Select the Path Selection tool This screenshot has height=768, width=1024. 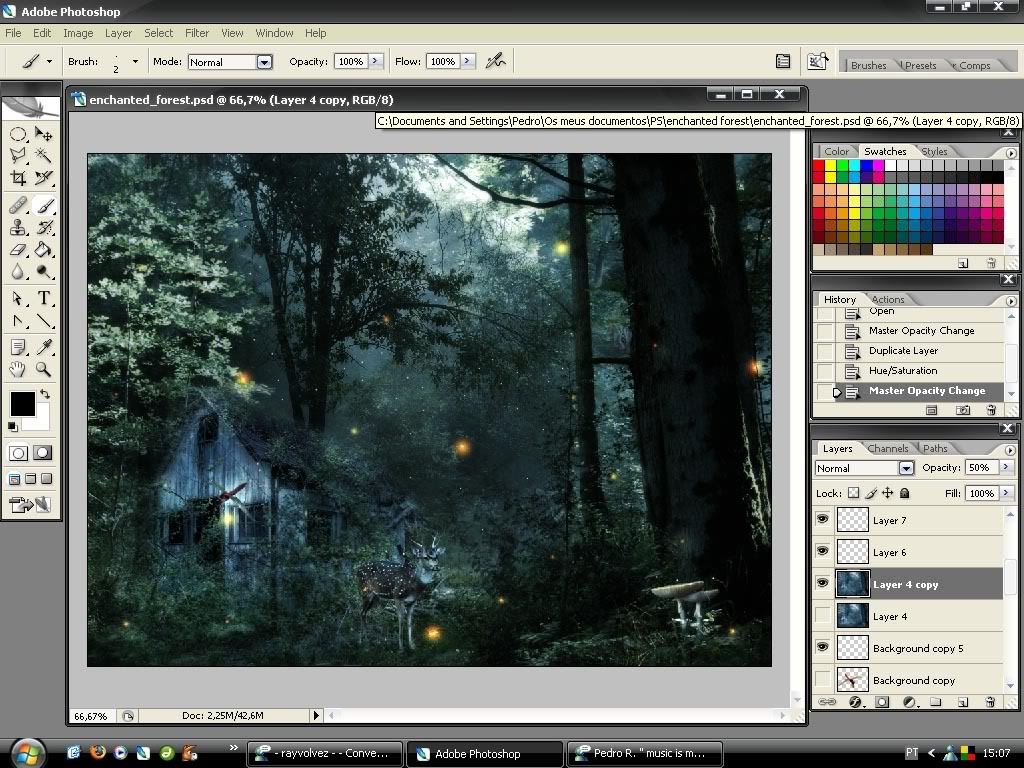pos(18,298)
